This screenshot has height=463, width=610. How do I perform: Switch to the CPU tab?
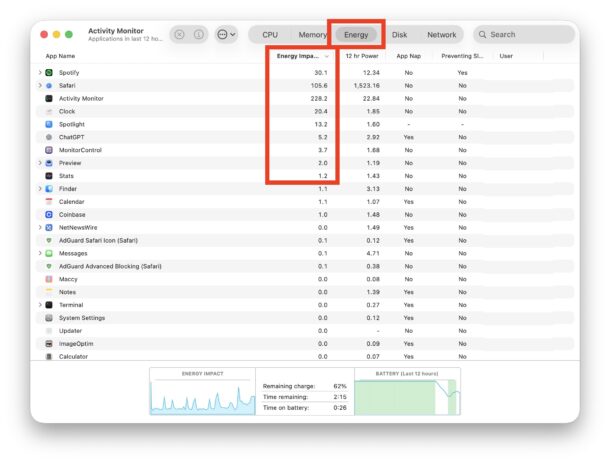pos(270,34)
